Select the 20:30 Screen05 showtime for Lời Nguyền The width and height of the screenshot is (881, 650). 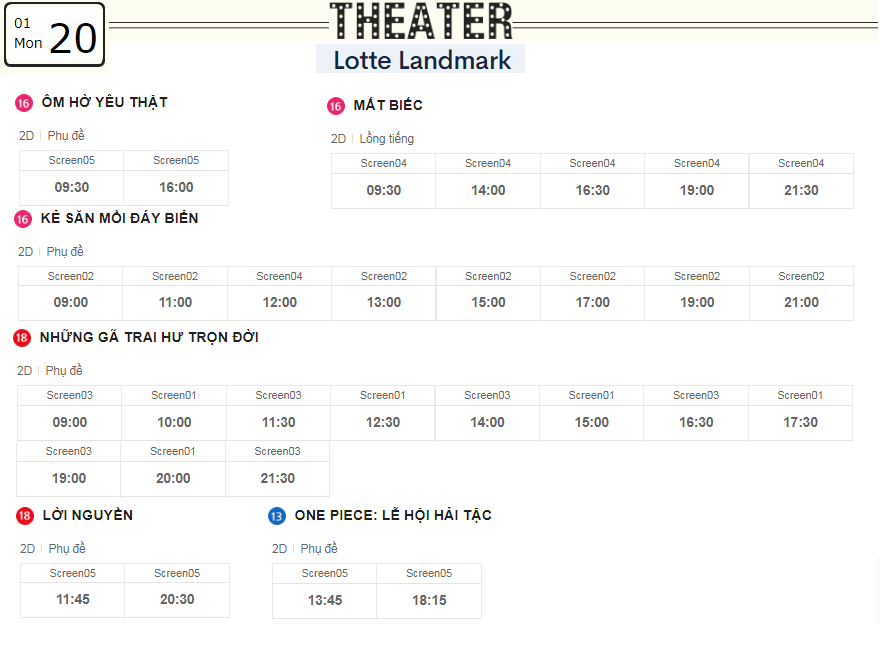pos(177,599)
